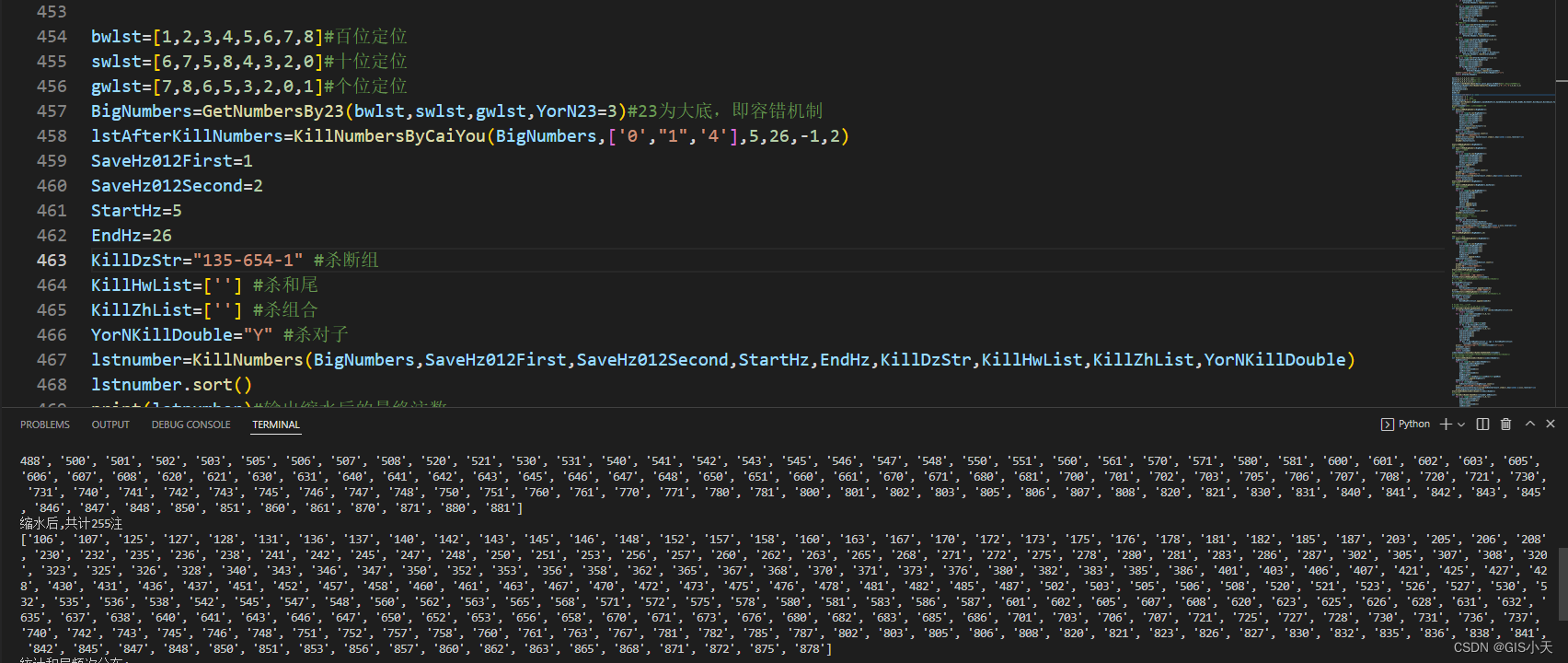Switch to the PROBLEMS panel tab

coord(45,425)
